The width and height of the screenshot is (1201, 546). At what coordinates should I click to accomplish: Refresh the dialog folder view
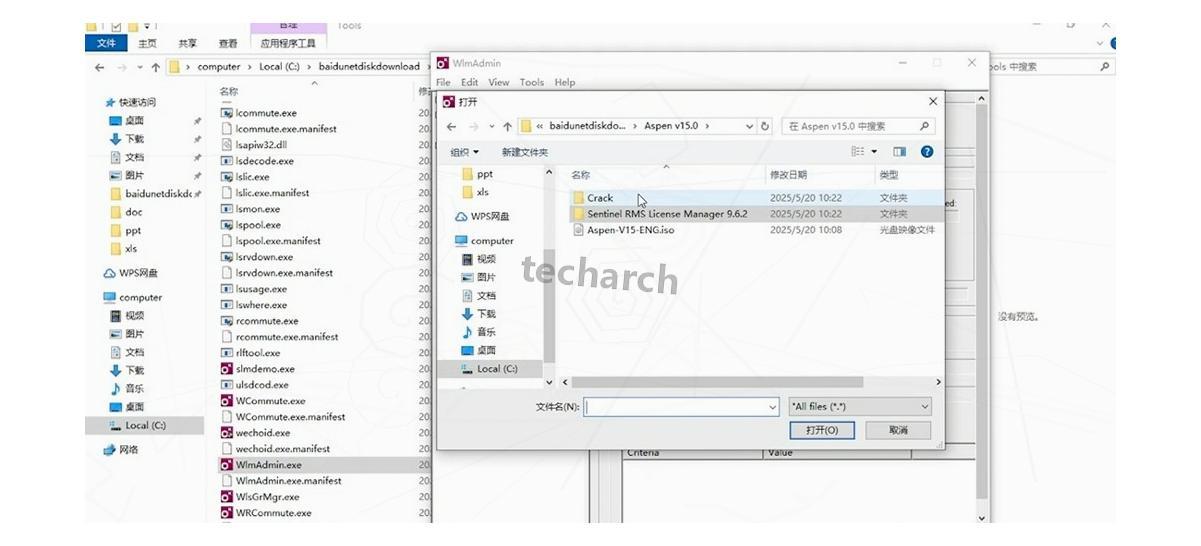766,127
